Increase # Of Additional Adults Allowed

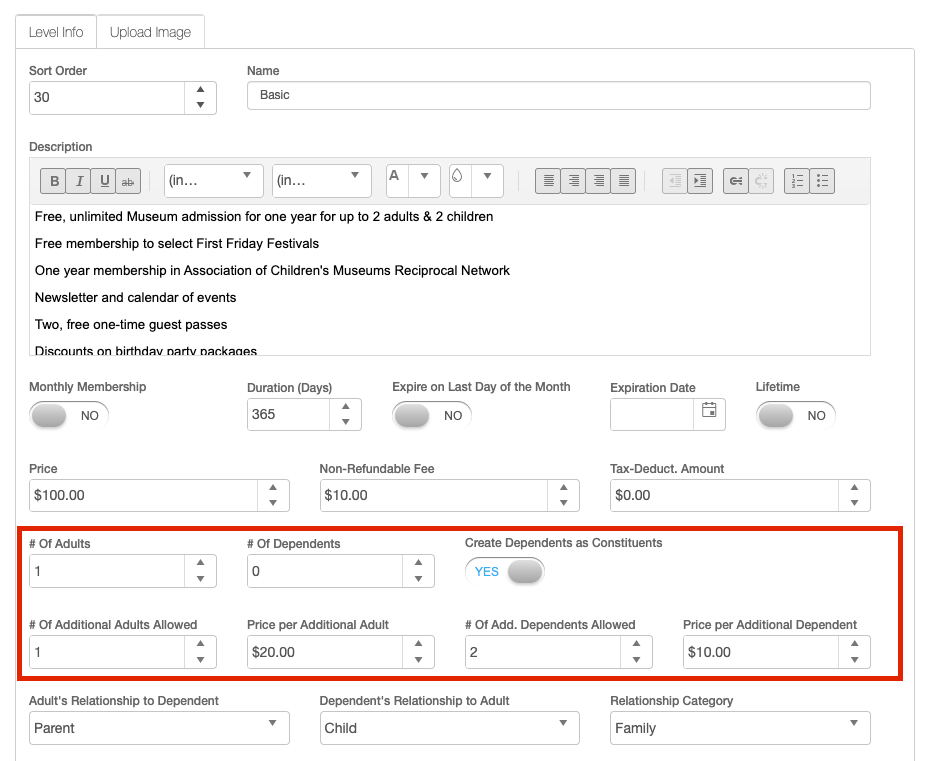pyautogui.click(x=201, y=644)
